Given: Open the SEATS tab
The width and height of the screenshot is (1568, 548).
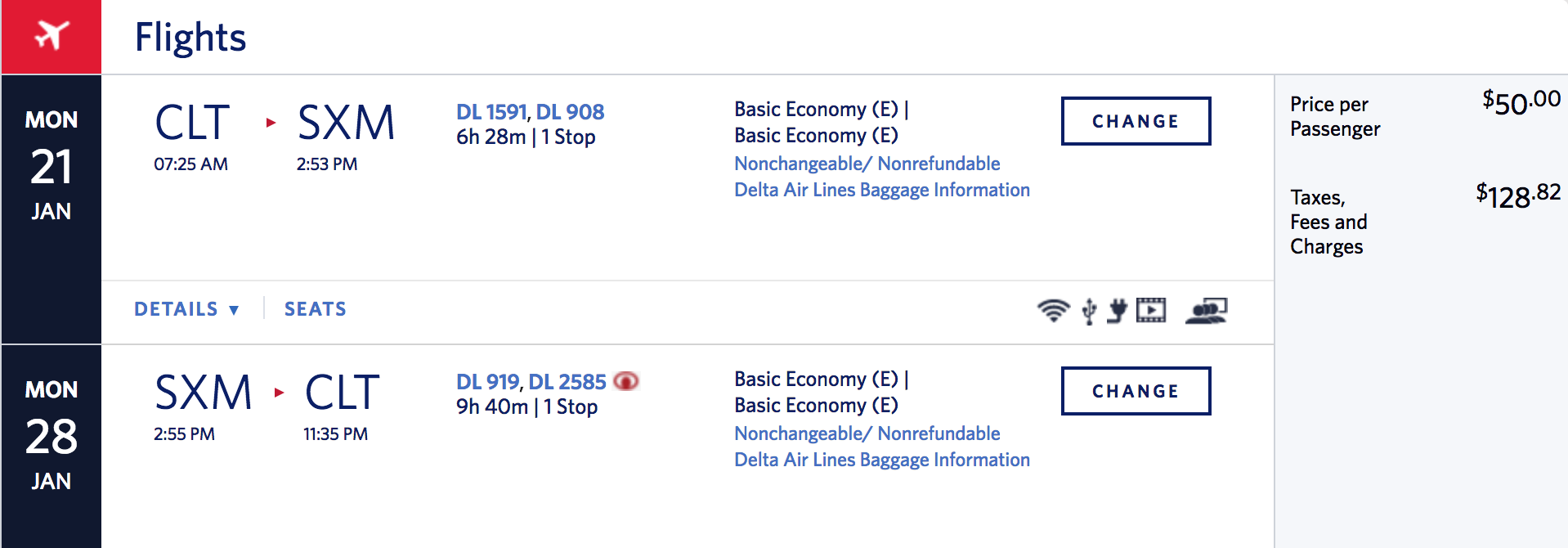Looking at the screenshot, I should [x=316, y=309].
